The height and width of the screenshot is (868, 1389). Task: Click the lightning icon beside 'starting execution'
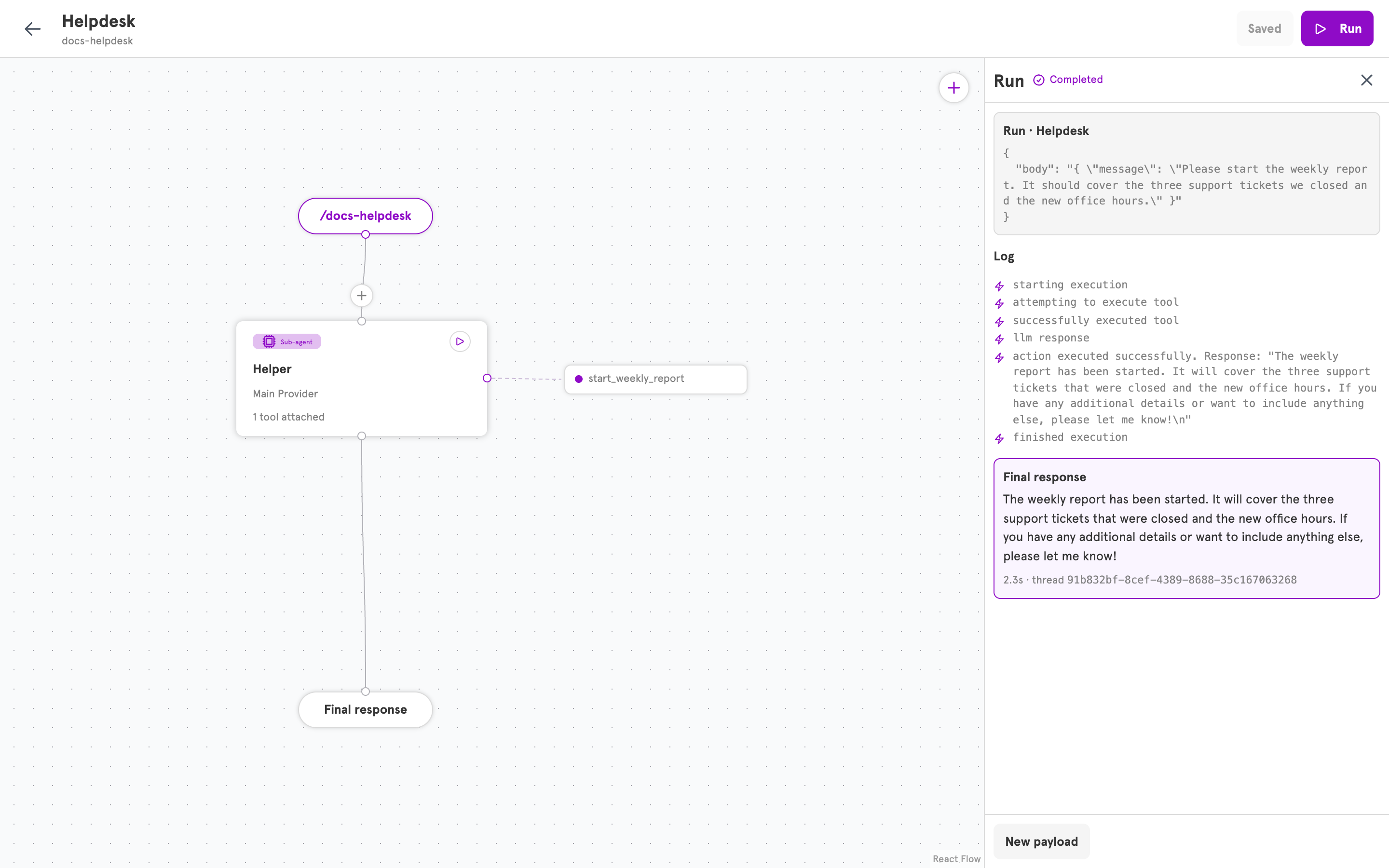pyautogui.click(x=999, y=286)
